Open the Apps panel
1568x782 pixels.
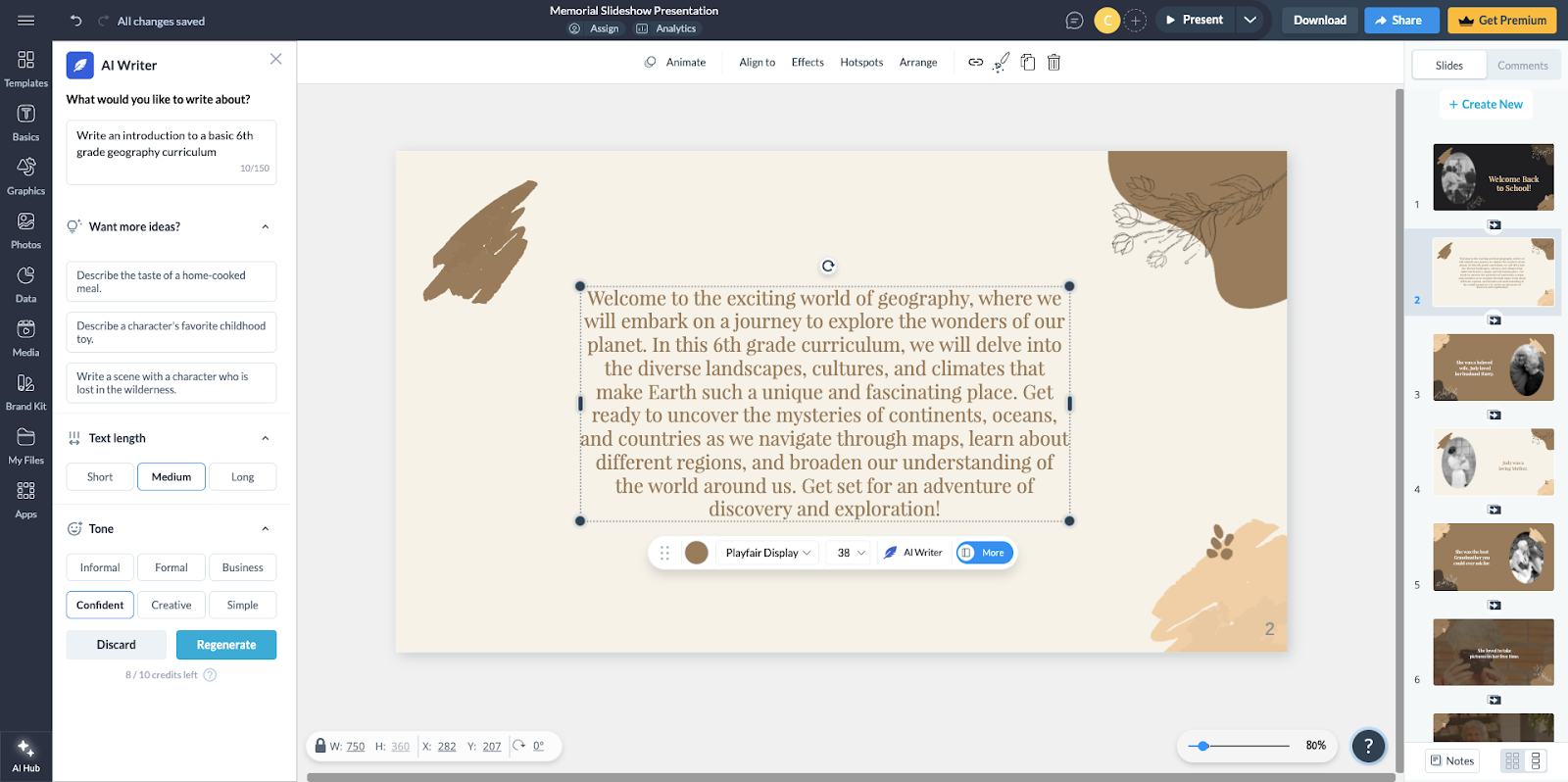pos(25,501)
